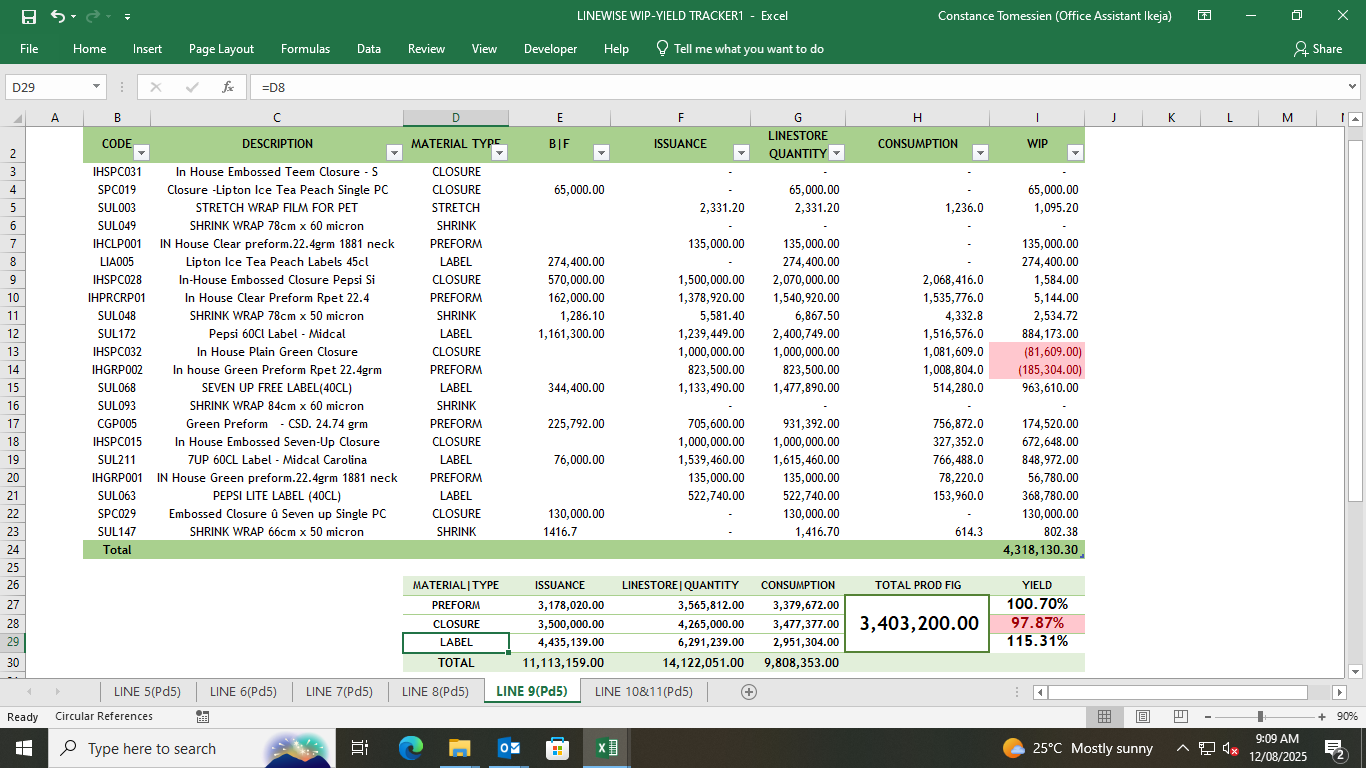The width and height of the screenshot is (1366, 768).
Task: Select Normal view icon in the status bar
Action: (1105, 716)
